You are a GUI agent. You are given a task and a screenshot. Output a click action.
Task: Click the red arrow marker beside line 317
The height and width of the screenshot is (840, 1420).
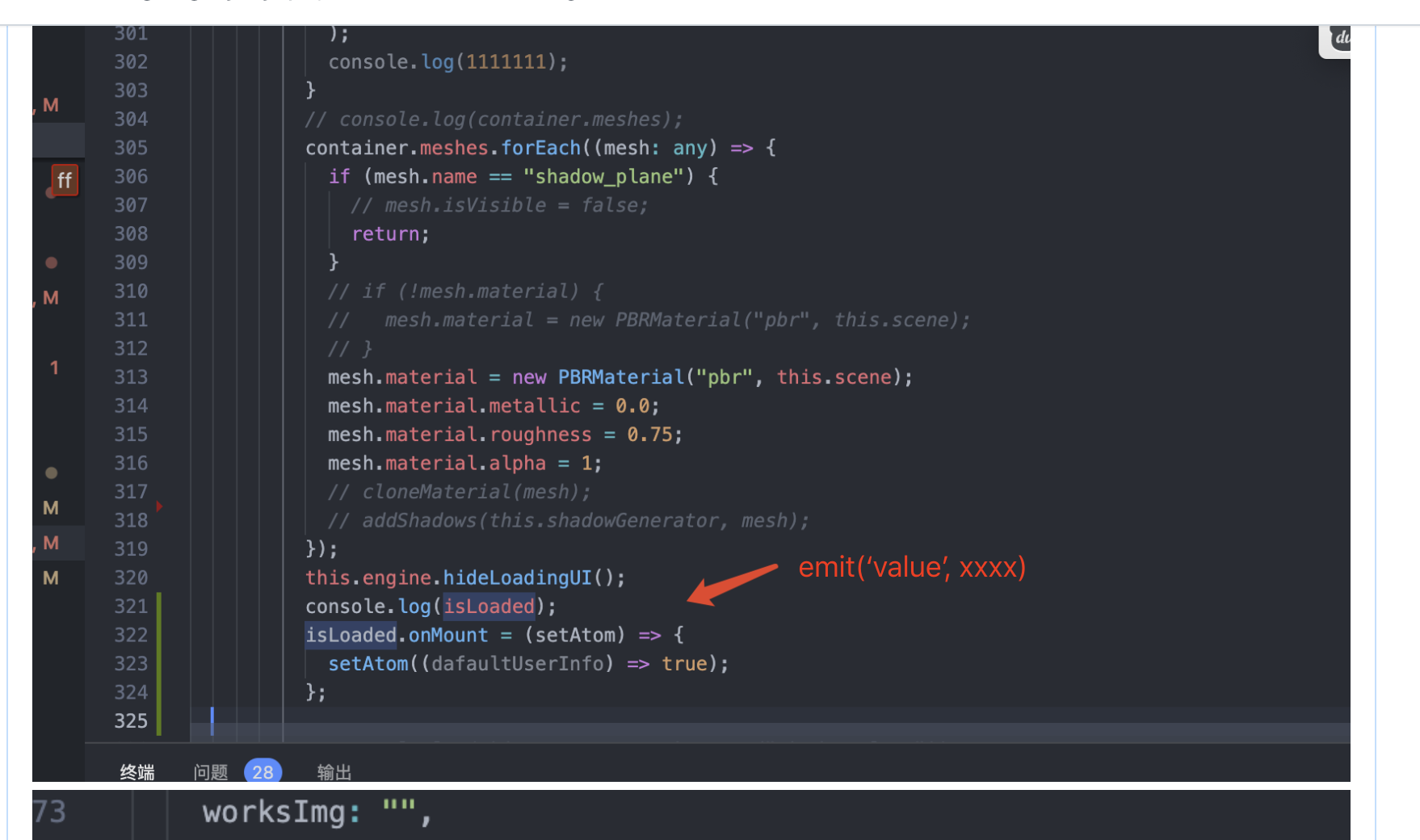[x=159, y=506]
